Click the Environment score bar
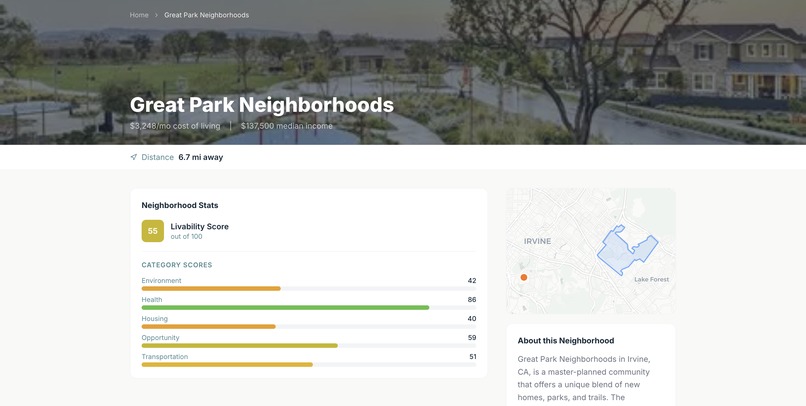Image resolution: width=806 pixels, height=406 pixels. [x=308, y=289]
